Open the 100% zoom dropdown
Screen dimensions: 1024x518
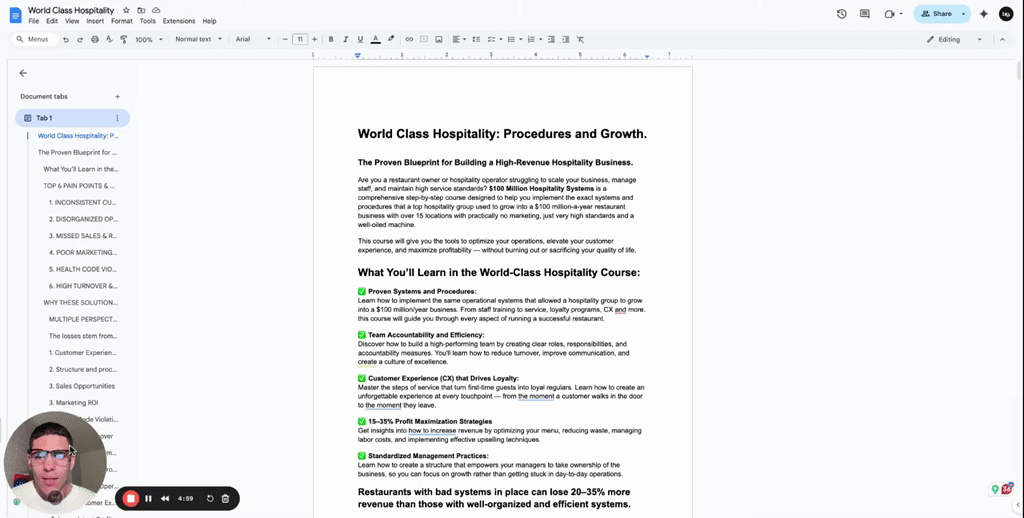[x=148, y=39]
